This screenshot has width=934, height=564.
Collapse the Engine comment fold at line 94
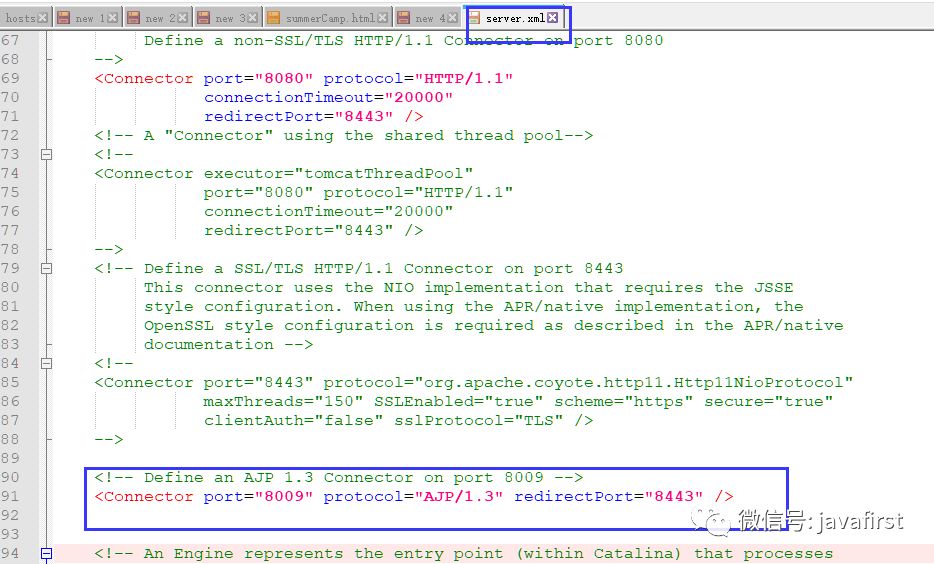pyautogui.click(x=46, y=553)
